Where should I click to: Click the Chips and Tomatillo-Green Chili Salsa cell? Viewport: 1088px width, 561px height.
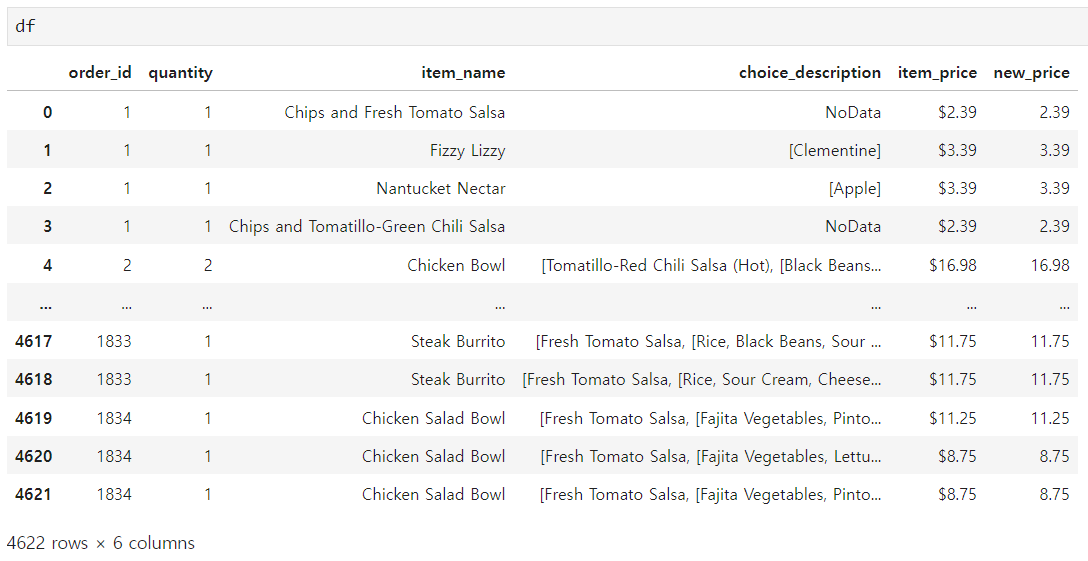(367, 227)
